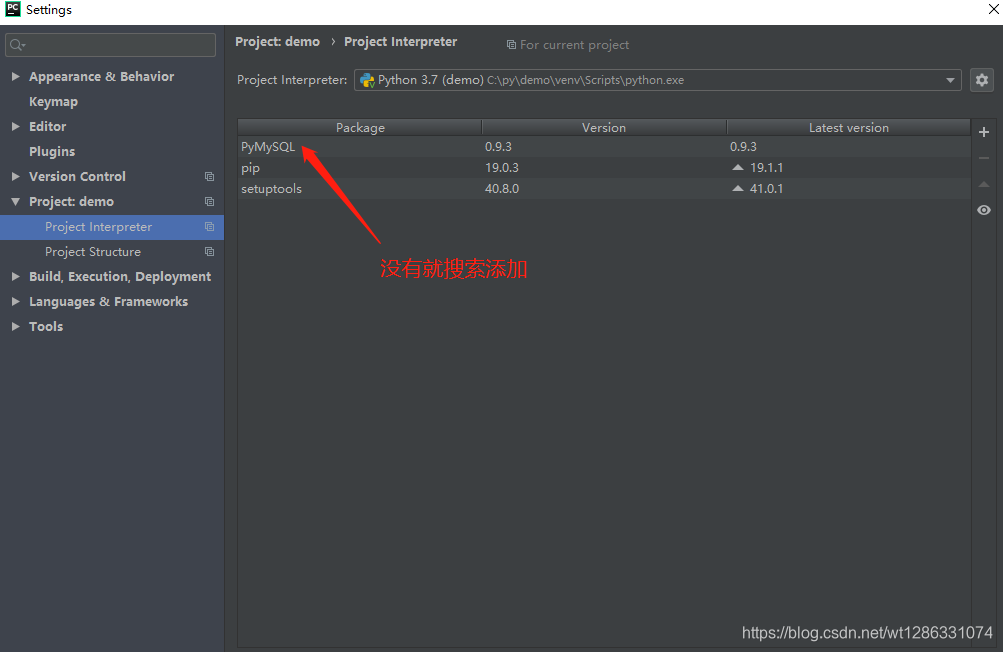1003x652 pixels.
Task: Select the pip package row
Action: click(604, 168)
